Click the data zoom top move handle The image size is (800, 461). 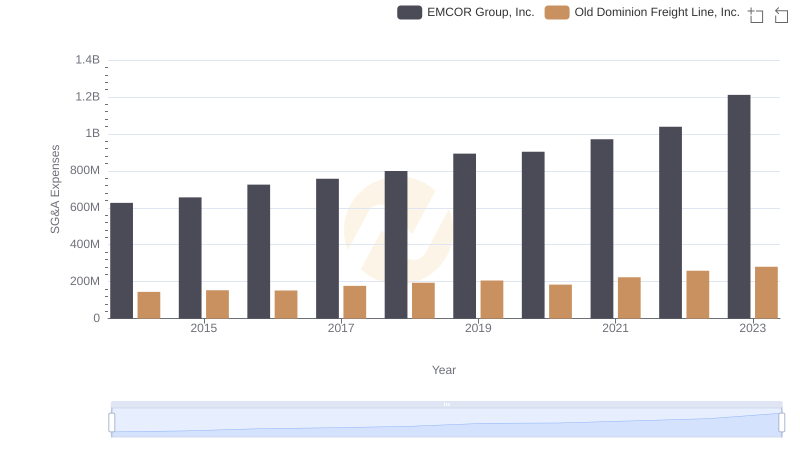[x=446, y=404]
